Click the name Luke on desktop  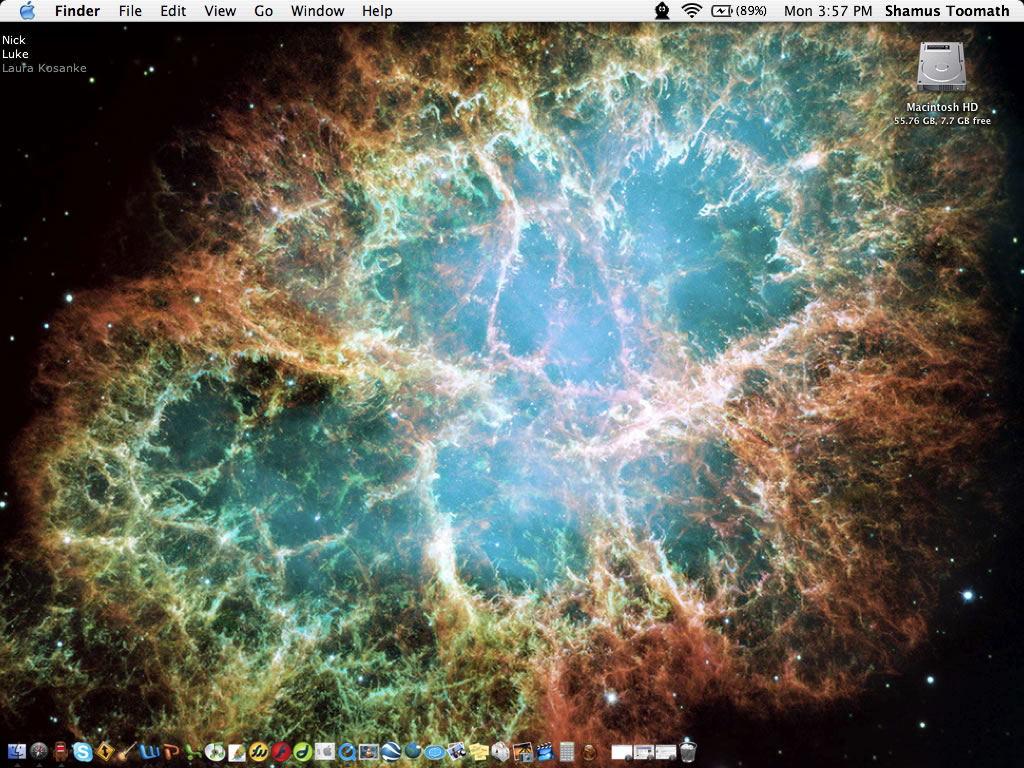[x=15, y=54]
